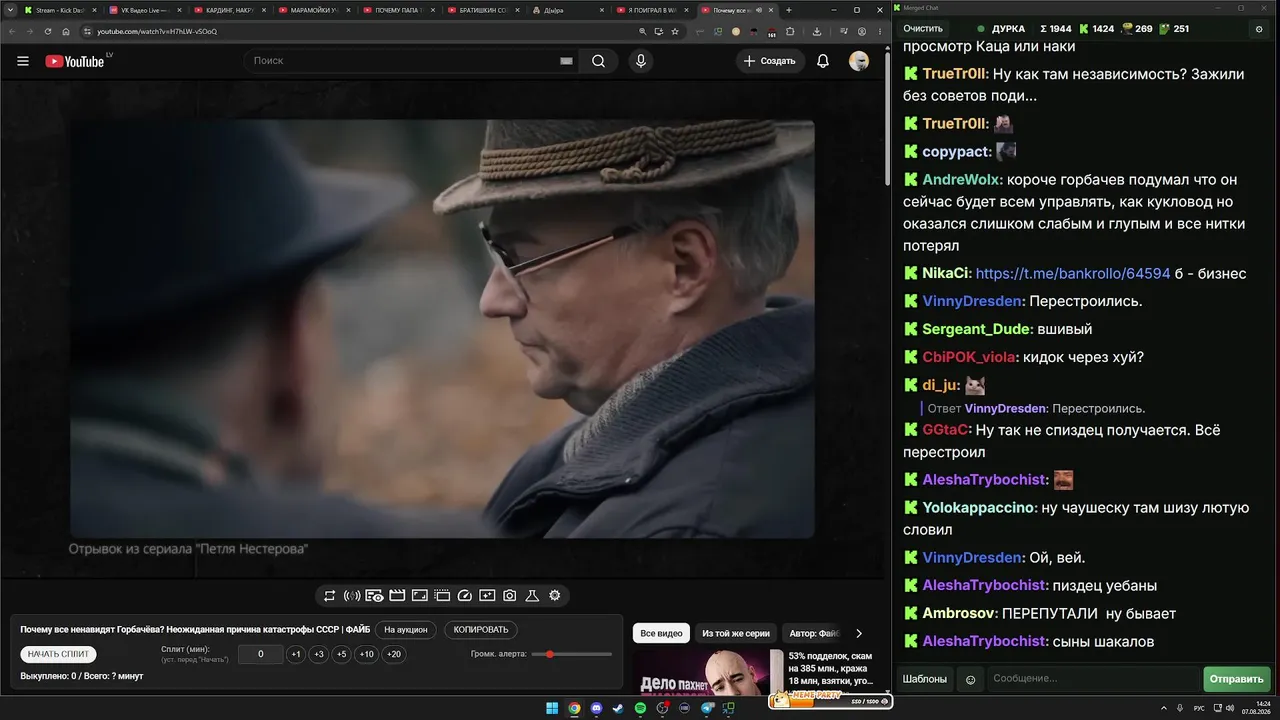The height and width of the screenshot is (720, 1280).
Task: Click the YouTube search magnifier button
Action: click(598, 61)
